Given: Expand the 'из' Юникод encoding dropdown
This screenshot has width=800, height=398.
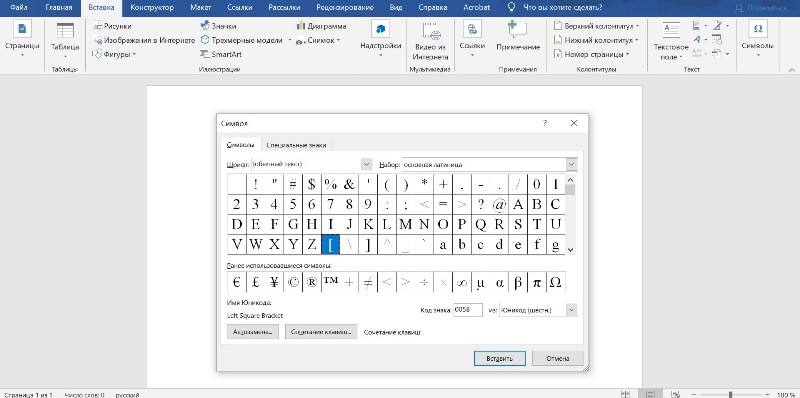Looking at the screenshot, I should [571, 310].
